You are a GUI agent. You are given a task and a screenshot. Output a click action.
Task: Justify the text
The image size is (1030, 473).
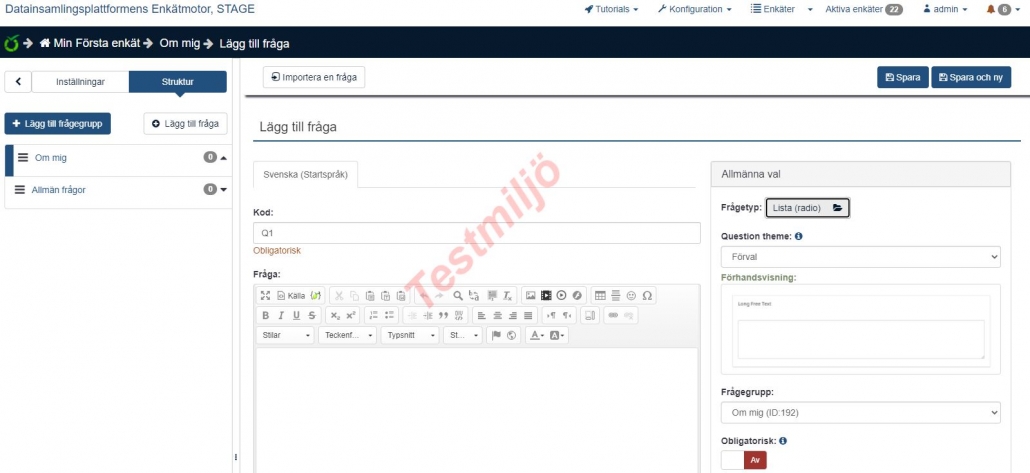coord(528,315)
